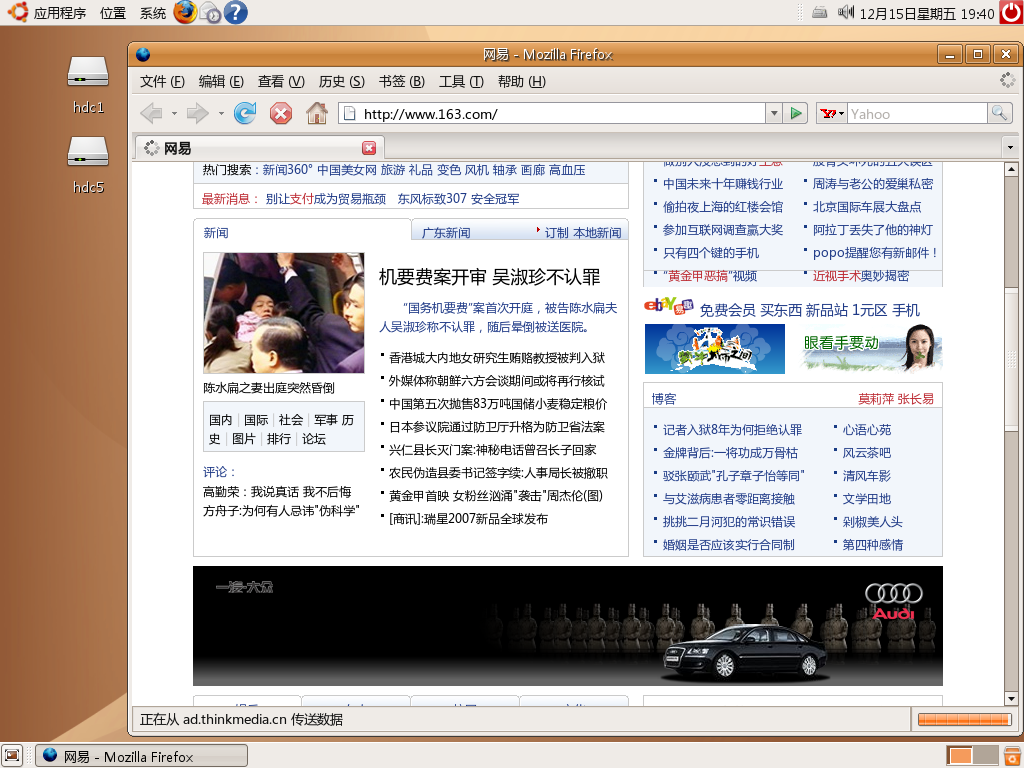Click the 眼看手要动 banner ad
The image size is (1024, 768).
pos(872,349)
